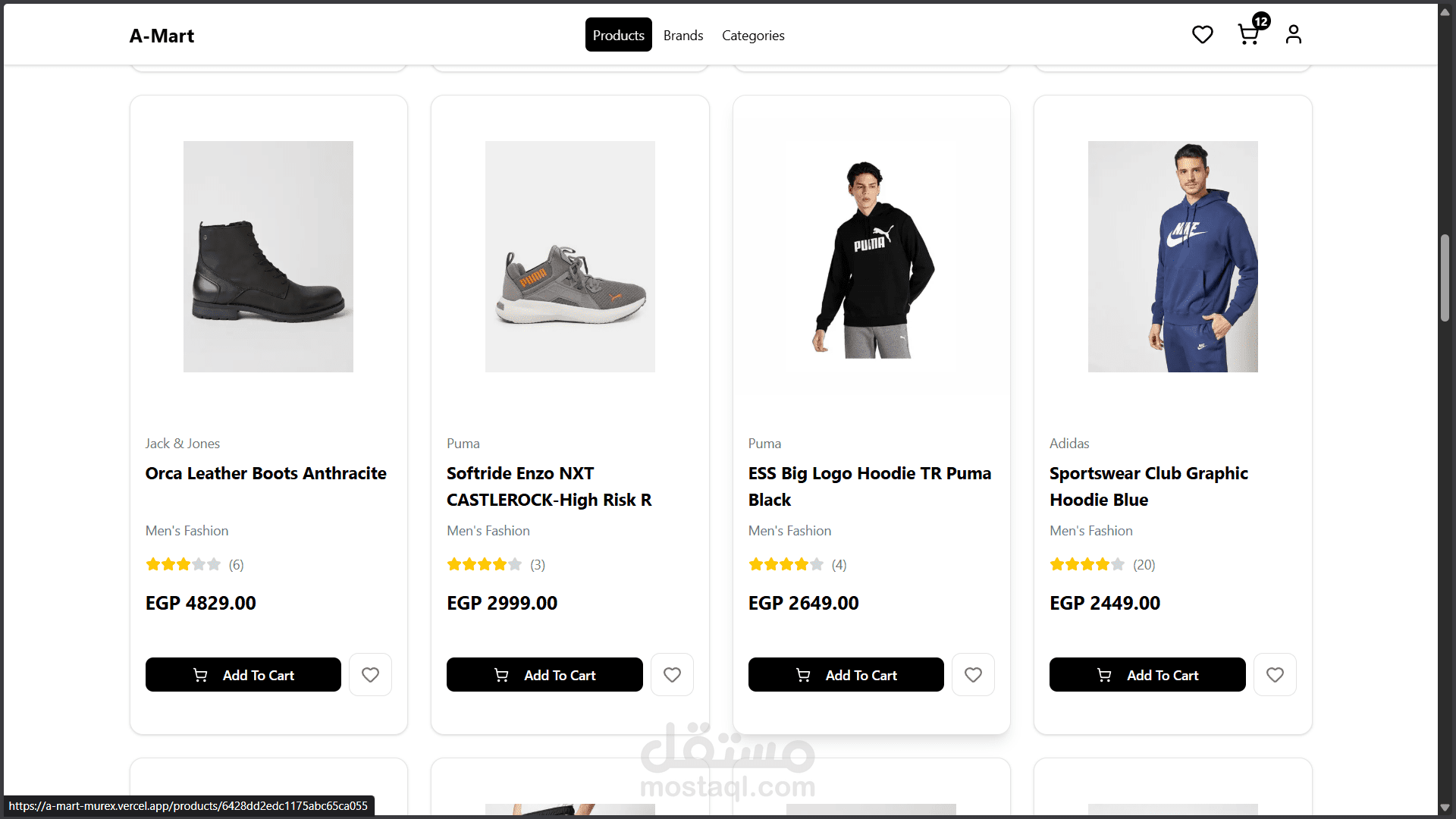Open the Puma brand link on the Softride Enzo card
1456x819 pixels.
pos(463,443)
